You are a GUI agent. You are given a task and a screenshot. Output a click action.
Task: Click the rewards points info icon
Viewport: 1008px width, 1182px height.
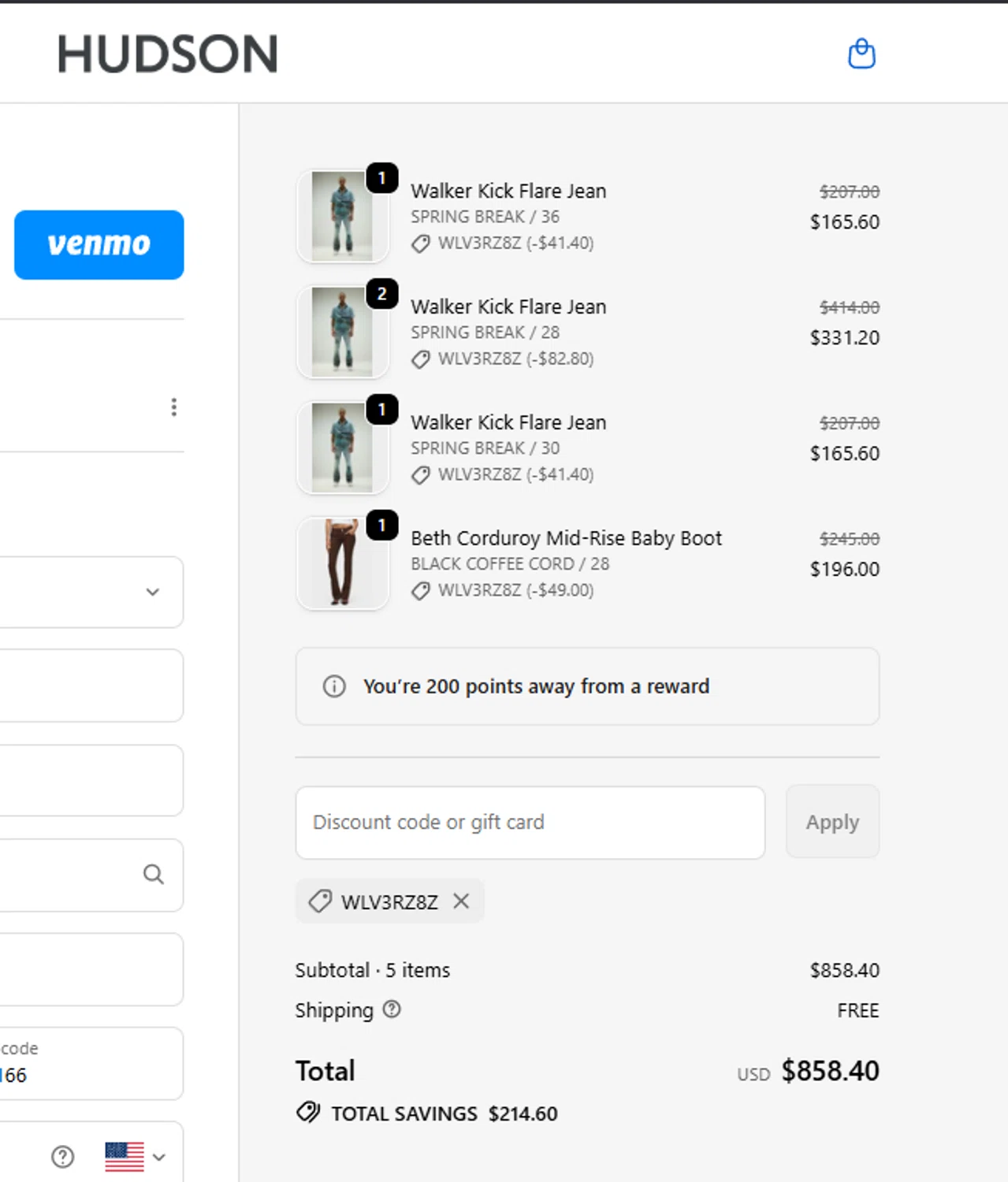(334, 686)
